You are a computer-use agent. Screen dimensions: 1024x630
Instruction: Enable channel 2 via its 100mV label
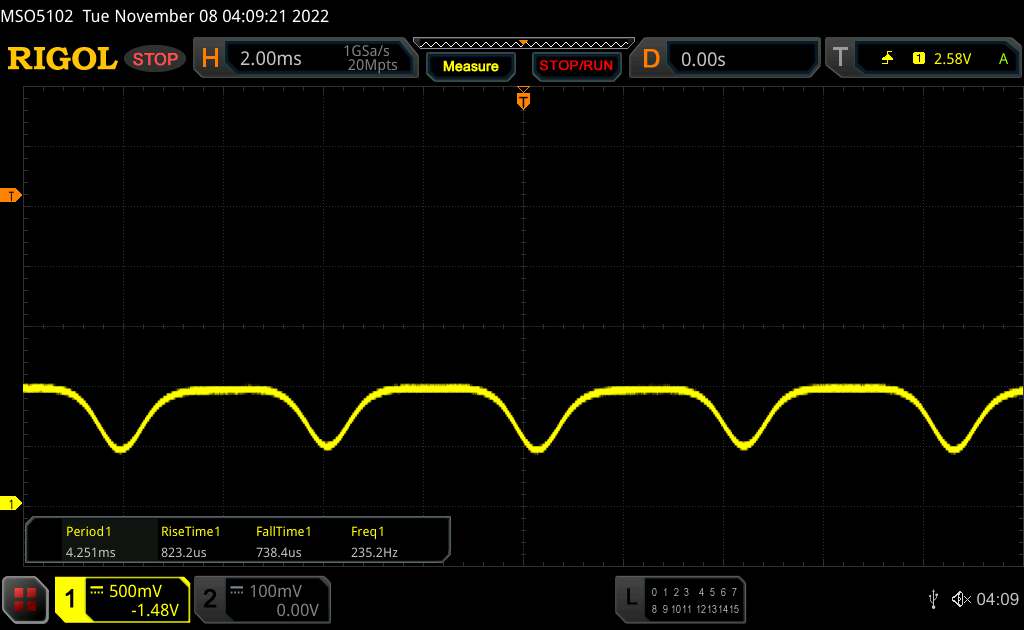click(273, 591)
